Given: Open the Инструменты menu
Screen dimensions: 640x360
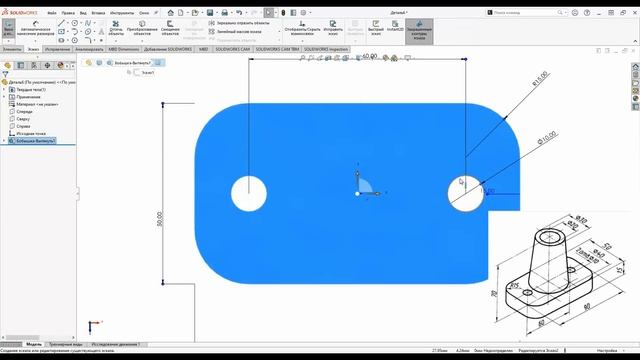Looking at the screenshot, I should pyautogui.click(x=122, y=13).
